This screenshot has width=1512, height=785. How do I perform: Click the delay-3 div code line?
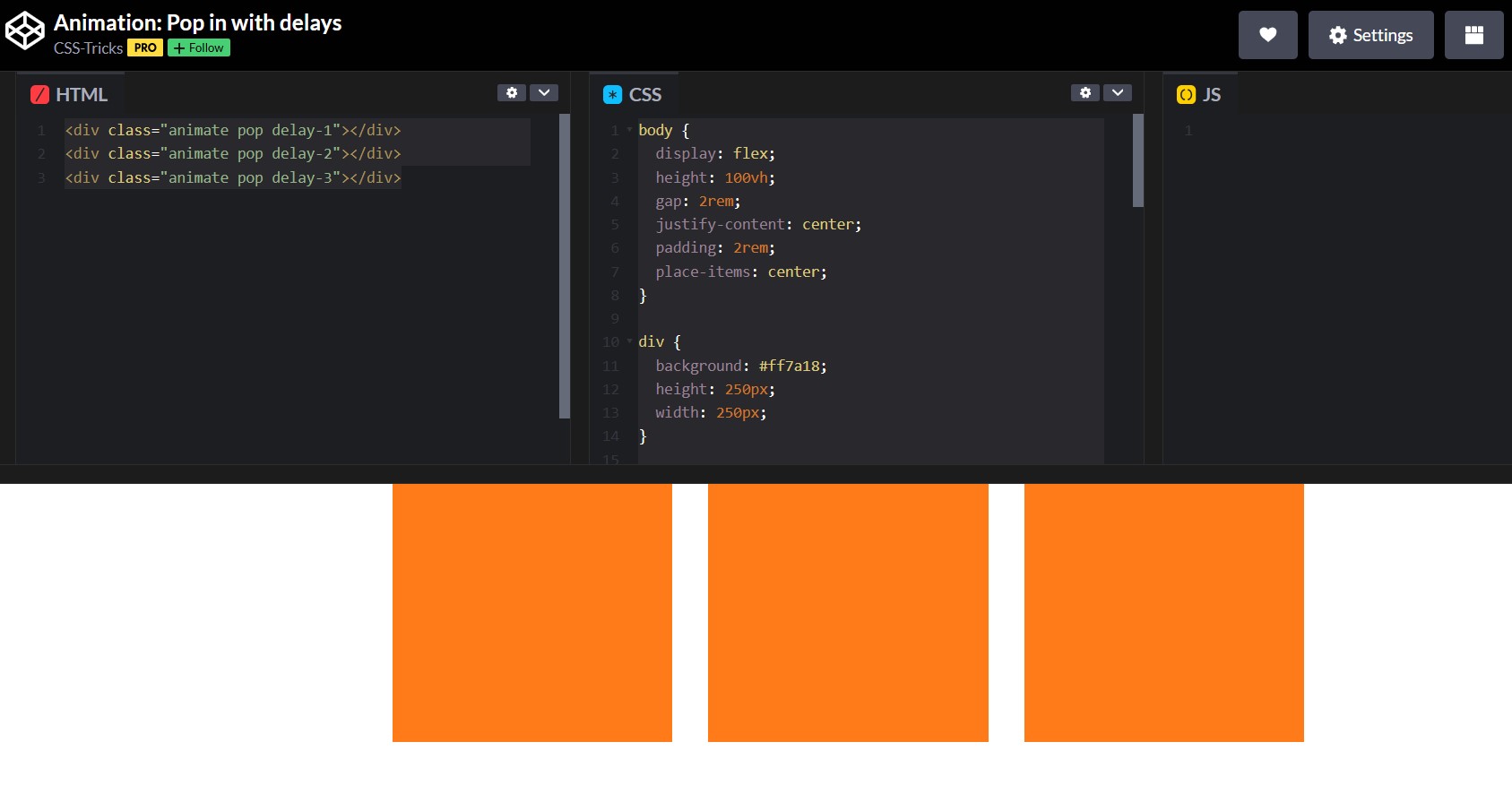tap(233, 177)
